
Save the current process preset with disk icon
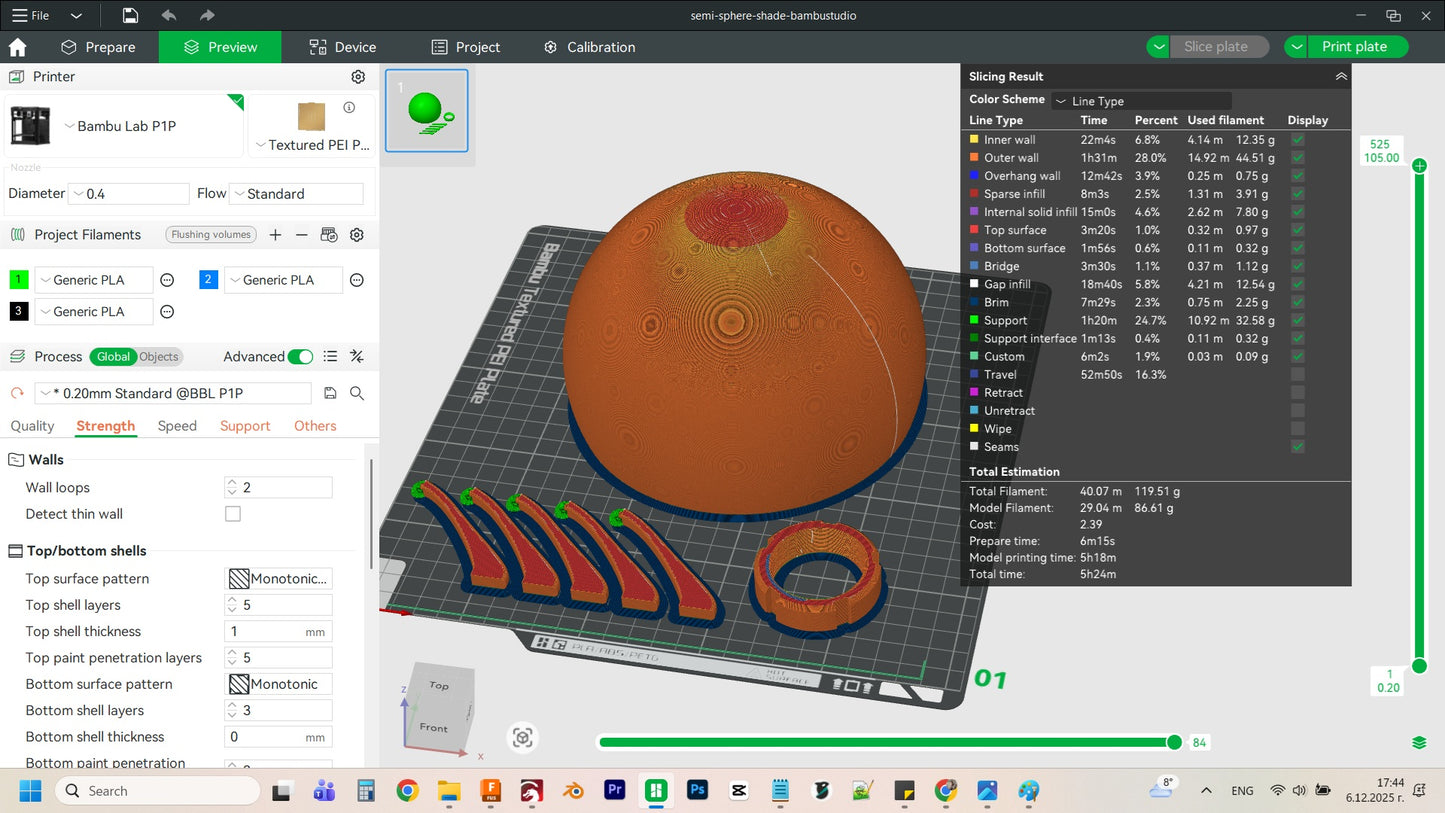click(330, 393)
